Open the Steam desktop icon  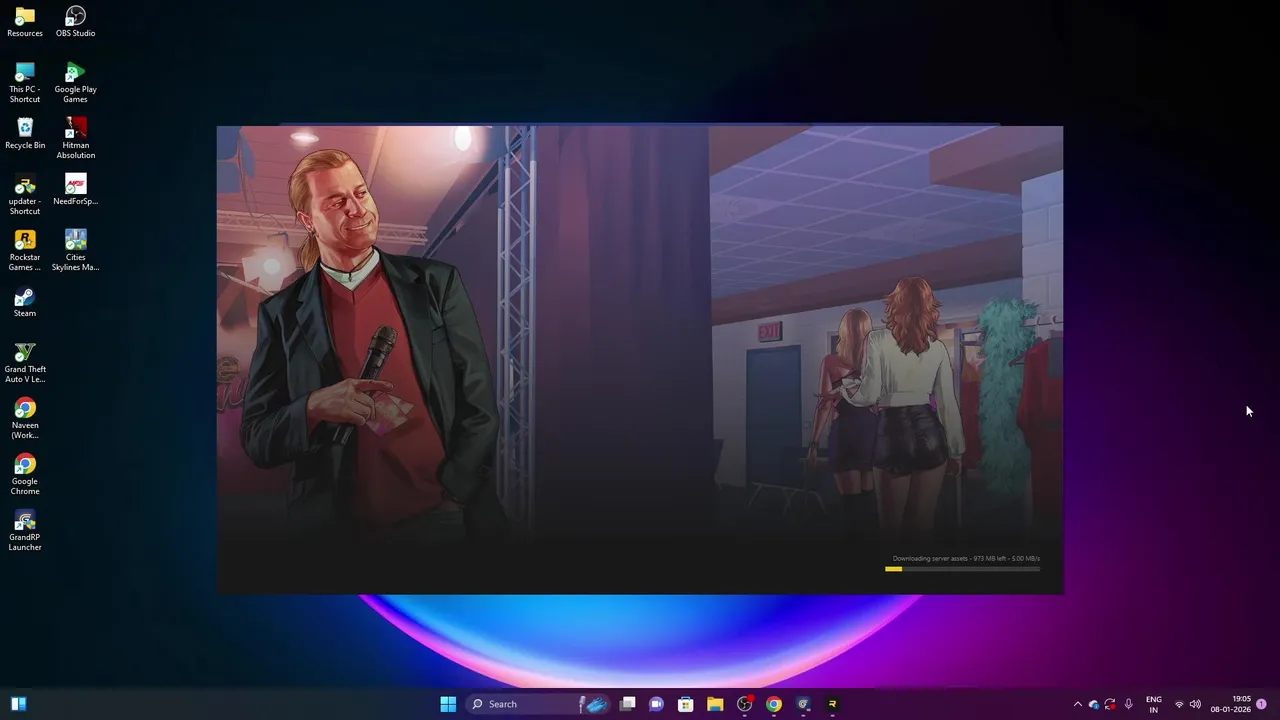point(25,302)
